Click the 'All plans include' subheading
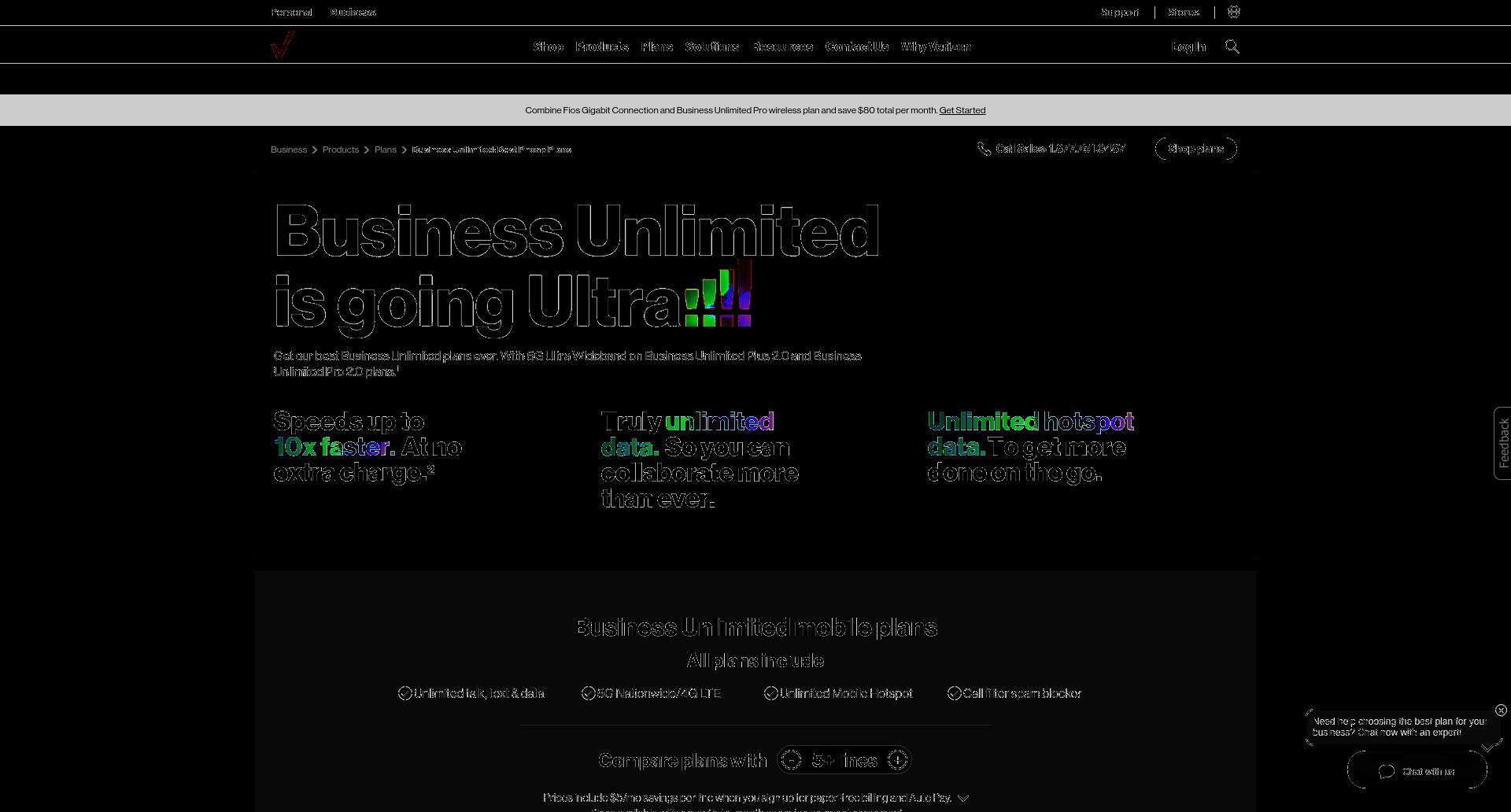This screenshot has height=812, width=1511. (755, 661)
